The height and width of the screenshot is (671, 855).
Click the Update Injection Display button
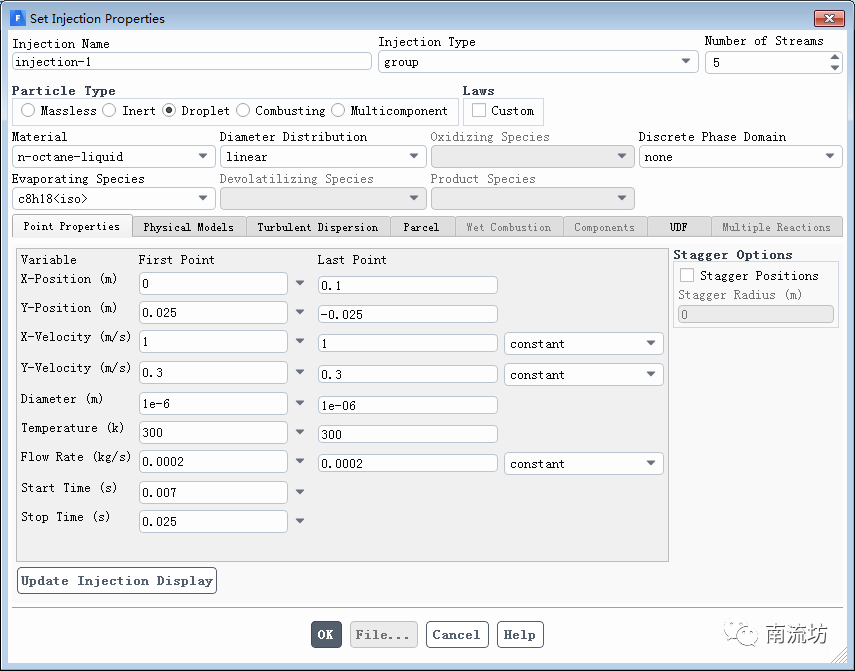click(117, 581)
